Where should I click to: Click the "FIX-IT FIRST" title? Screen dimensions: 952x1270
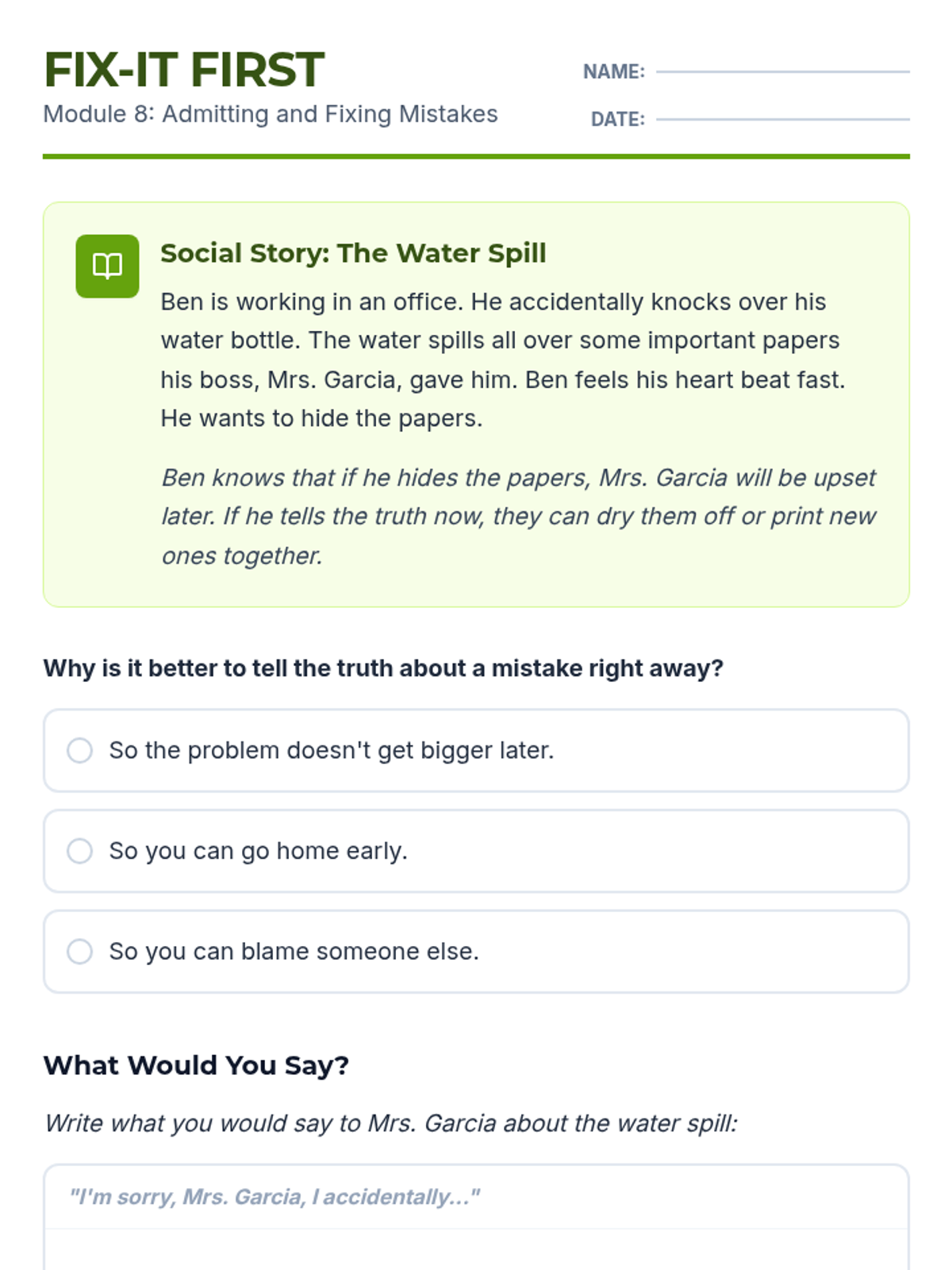pyautogui.click(x=184, y=70)
